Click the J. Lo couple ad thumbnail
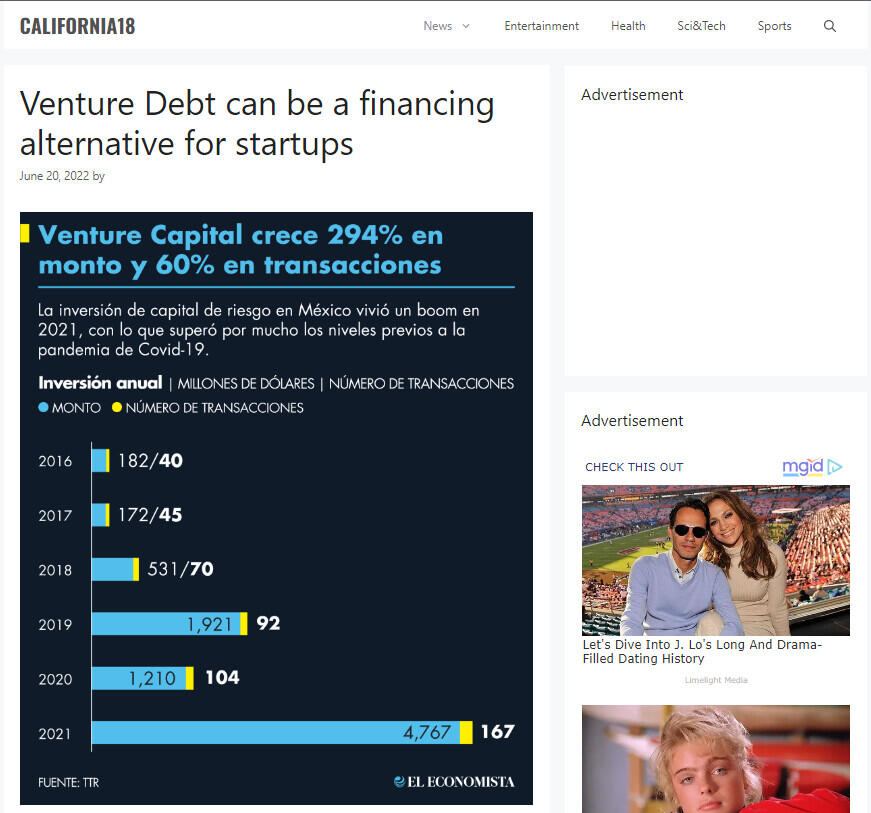 (716, 560)
